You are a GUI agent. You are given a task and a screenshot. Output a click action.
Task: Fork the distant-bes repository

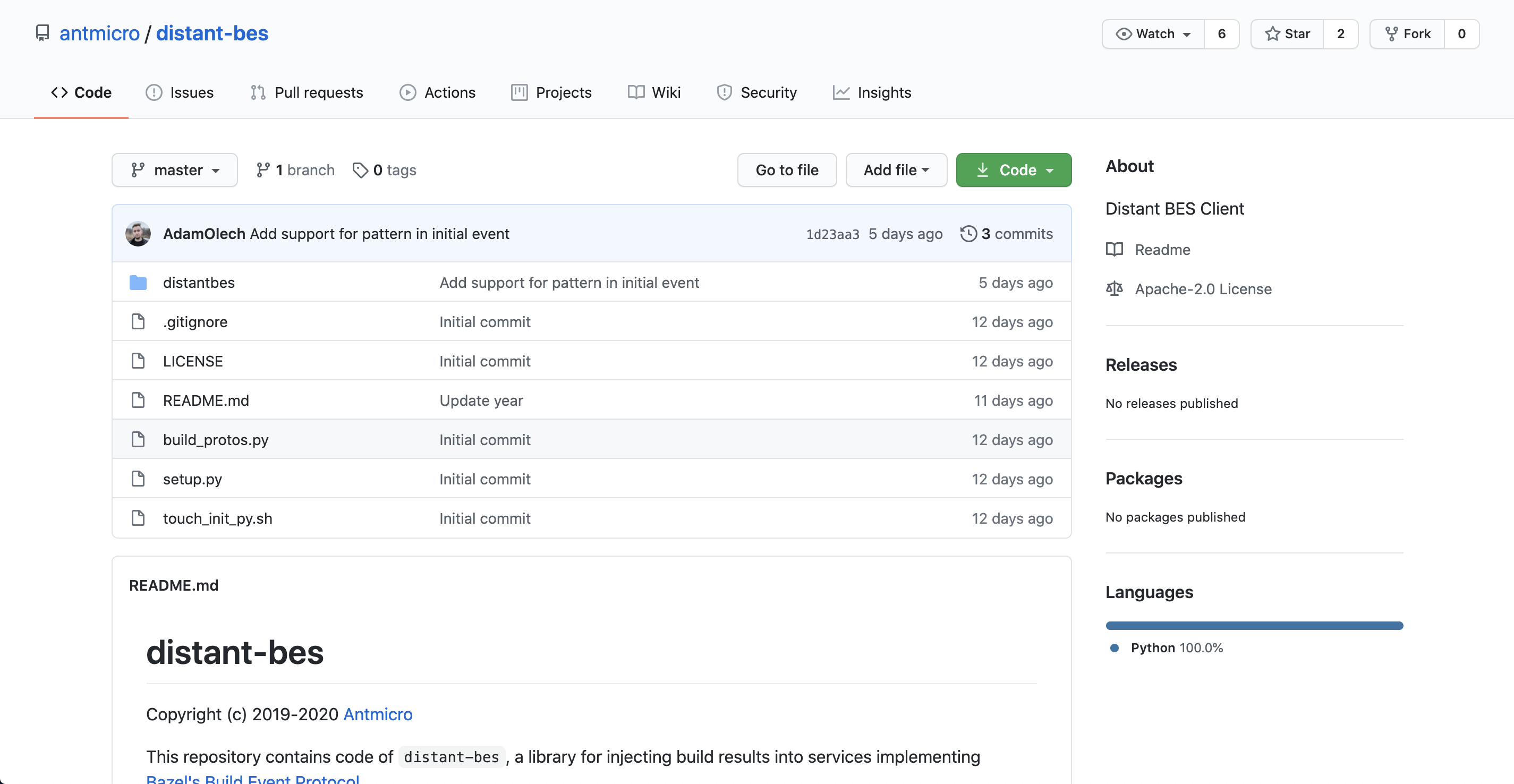(x=1407, y=34)
